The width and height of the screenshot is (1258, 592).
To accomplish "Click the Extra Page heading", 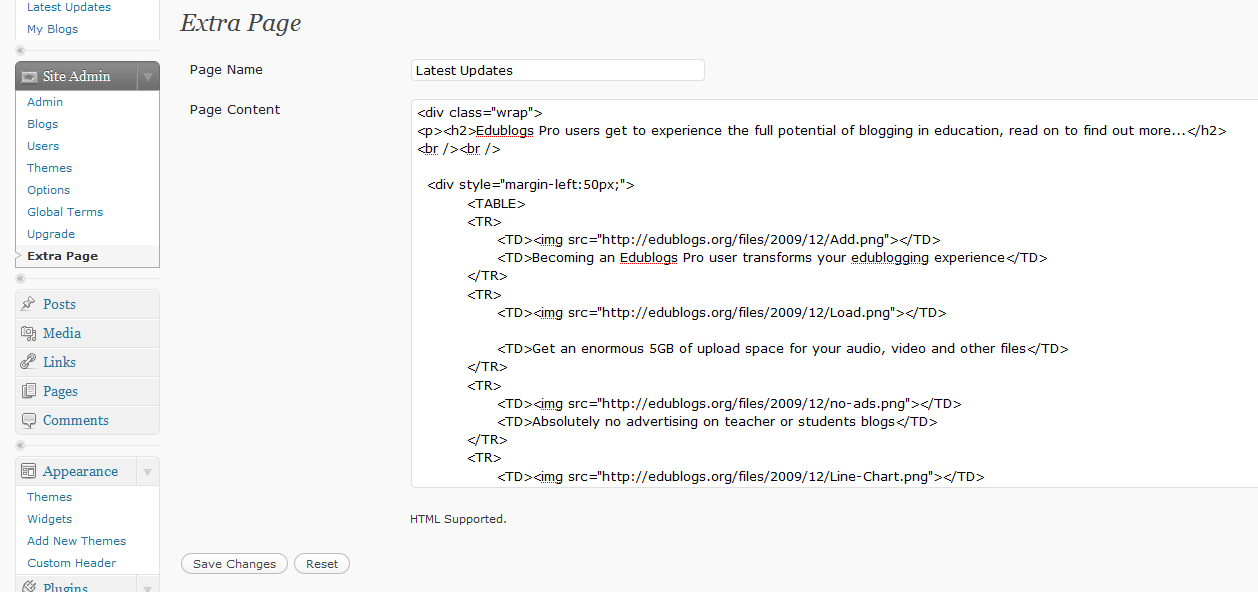I will (241, 23).
